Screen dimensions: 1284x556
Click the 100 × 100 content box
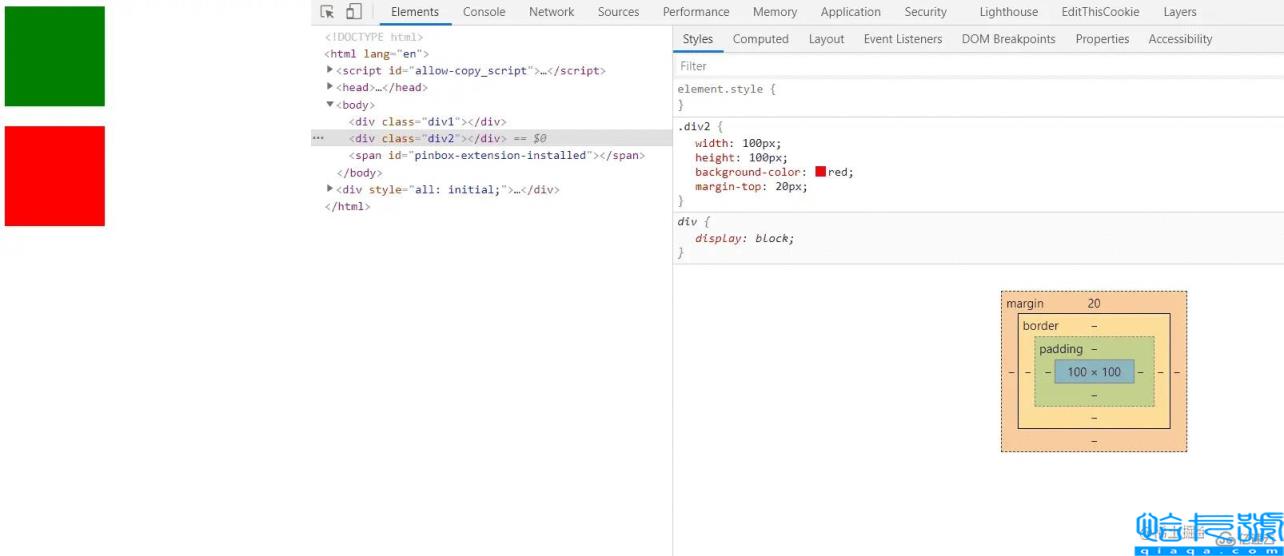[1094, 372]
